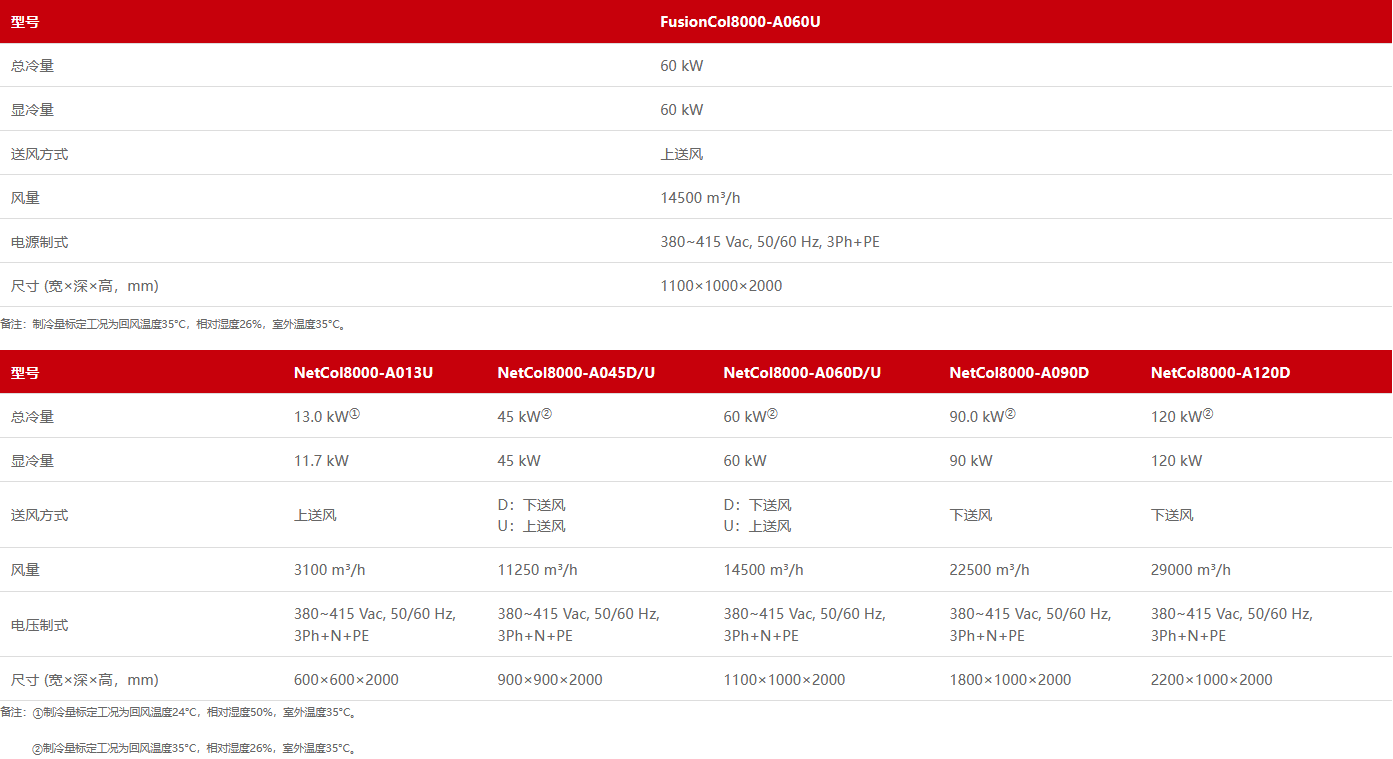
Task: Select NetCol8000-A060D/U dimensions 1100×1000×2000
Action: tap(784, 680)
